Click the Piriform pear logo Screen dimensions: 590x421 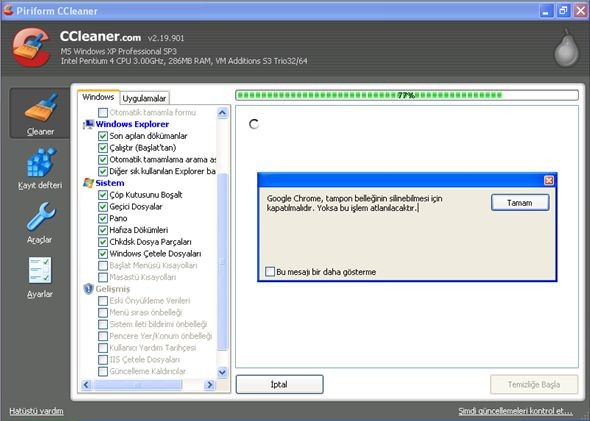pyautogui.click(x=566, y=48)
